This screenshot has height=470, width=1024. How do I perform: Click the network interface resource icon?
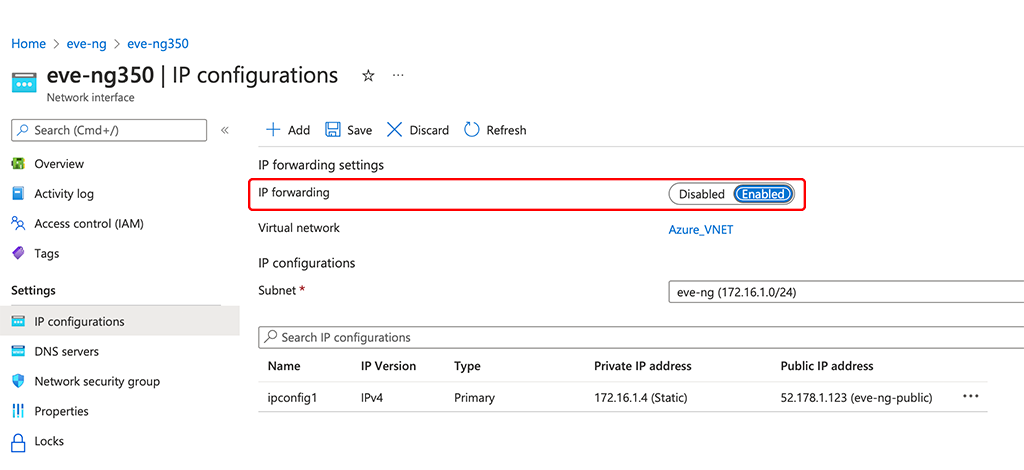(x=24, y=83)
